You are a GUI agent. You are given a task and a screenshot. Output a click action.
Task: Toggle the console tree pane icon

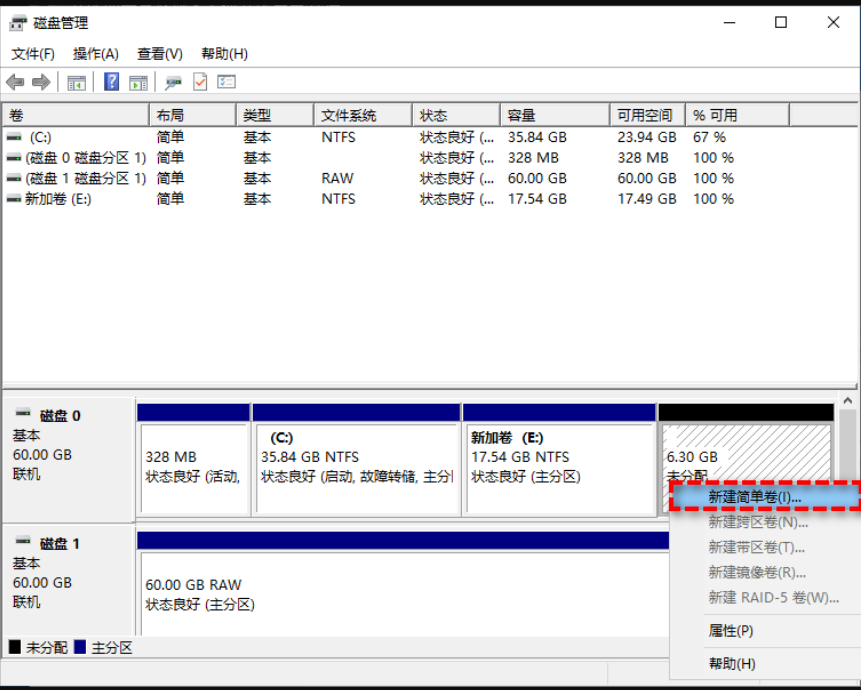click(x=77, y=82)
